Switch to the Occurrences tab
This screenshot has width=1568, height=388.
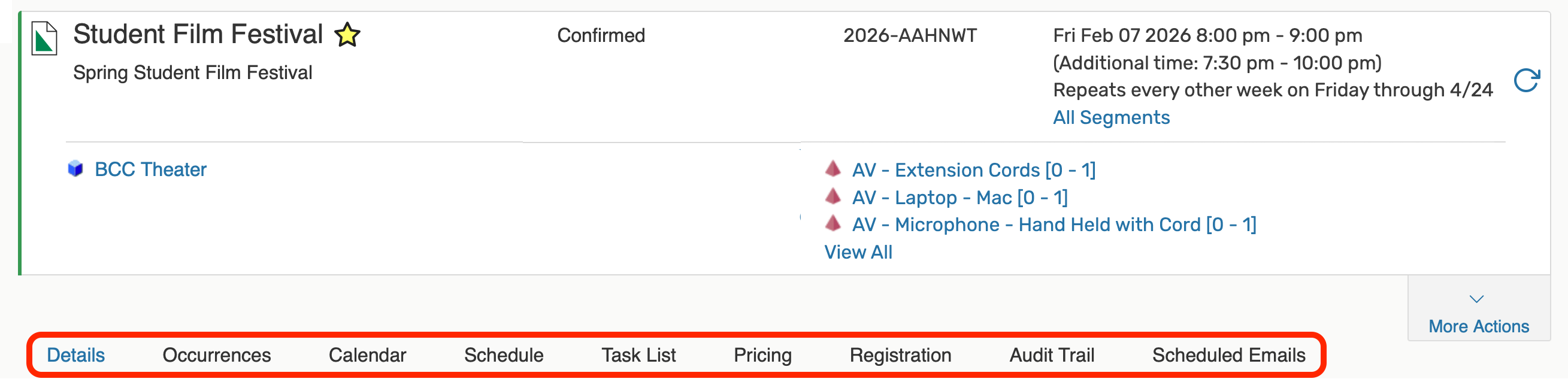(x=216, y=355)
